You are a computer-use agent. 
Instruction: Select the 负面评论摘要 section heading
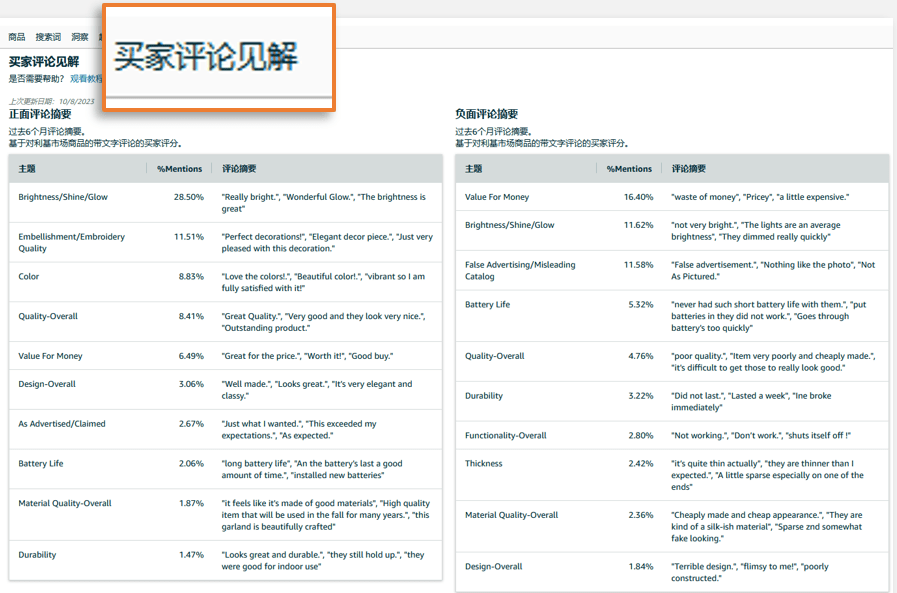(x=487, y=114)
